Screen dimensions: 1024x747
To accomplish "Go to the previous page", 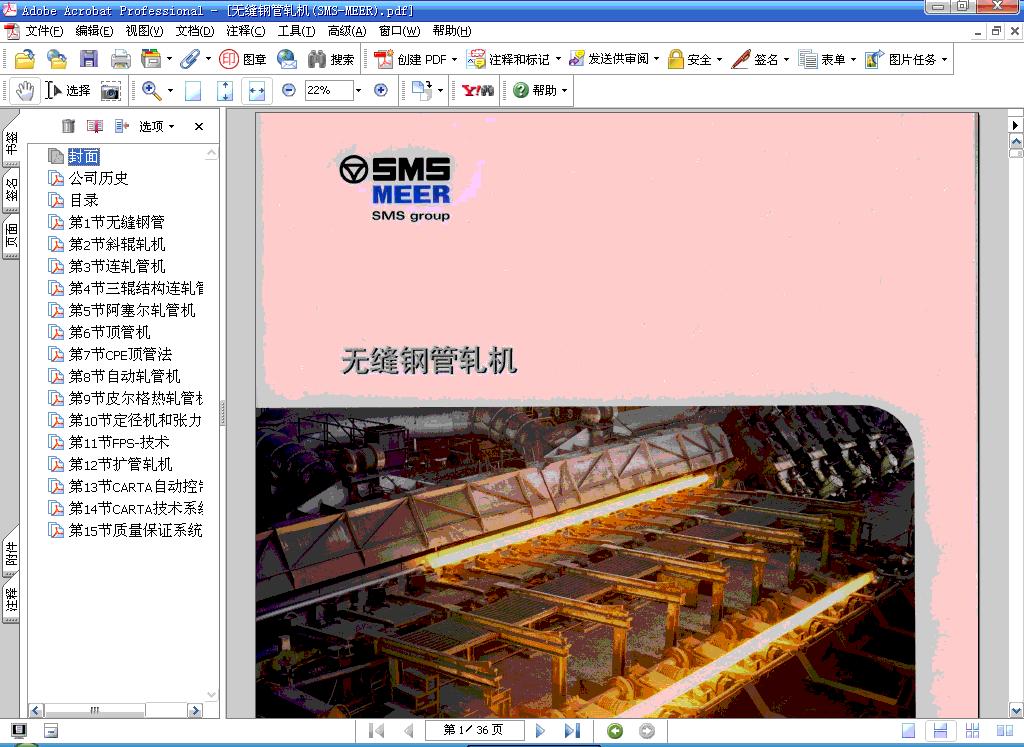I will click(x=409, y=731).
